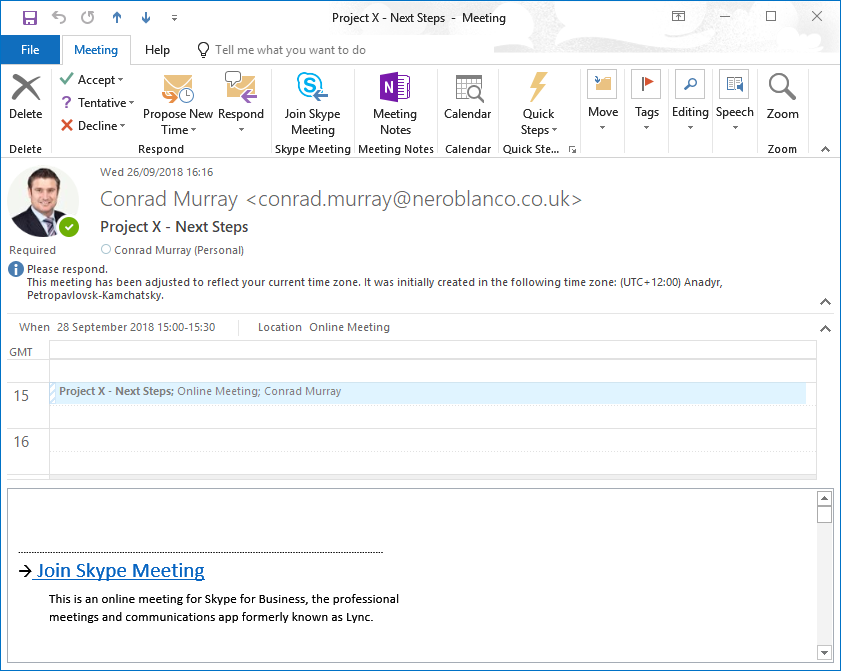Viewport: 841px width, 671px height.
Task: Open Customize Quick Access Toolbar dropdown
Action: click(x=174, y=18)
